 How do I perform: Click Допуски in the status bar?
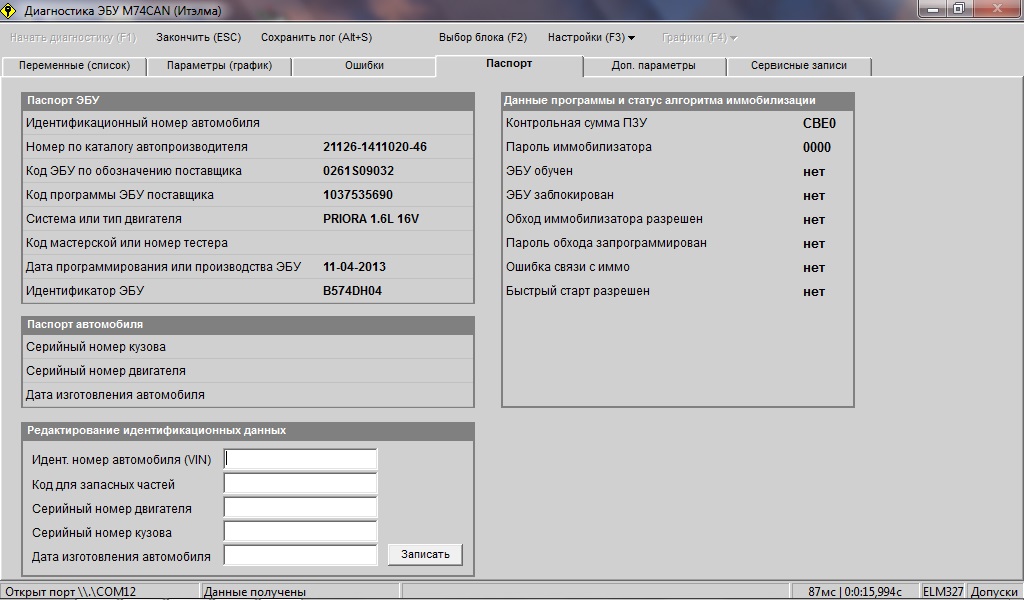tap(994, 592)
